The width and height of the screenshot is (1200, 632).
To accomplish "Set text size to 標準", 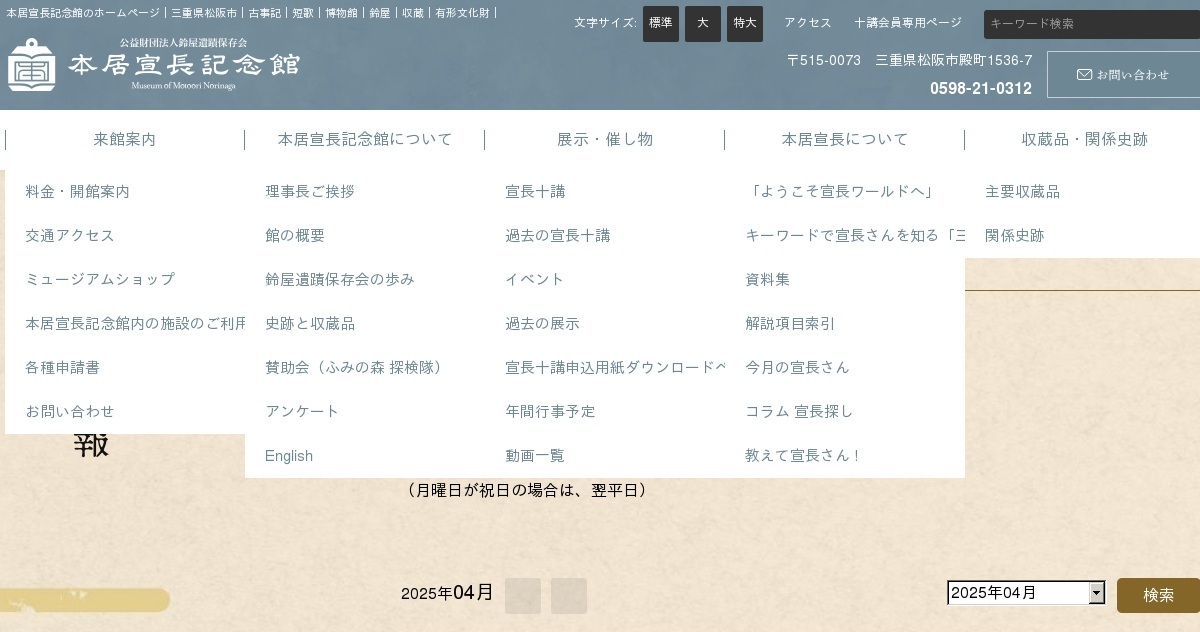I will click(660, 23).
